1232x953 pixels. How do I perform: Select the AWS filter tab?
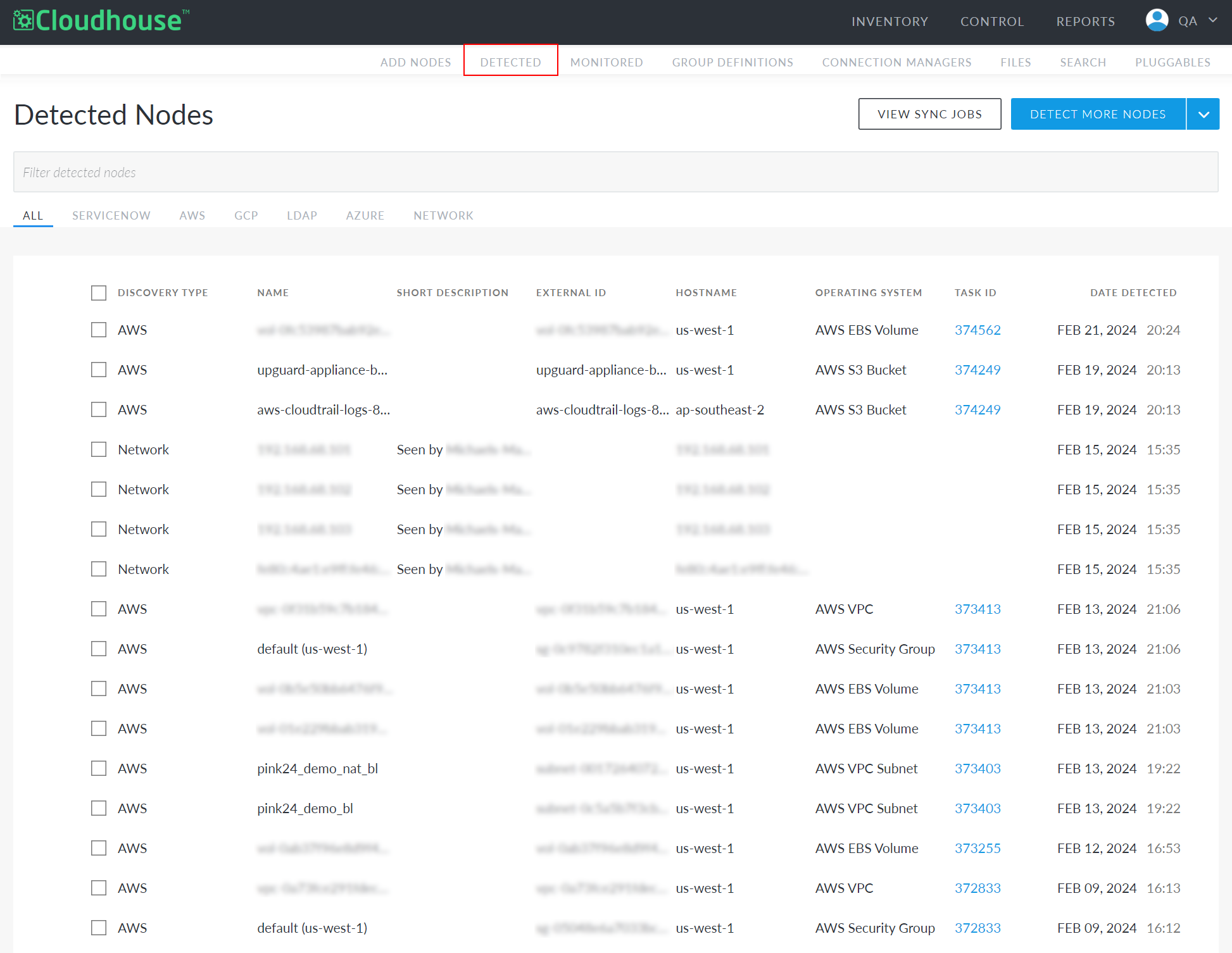[x=192, y=215]
